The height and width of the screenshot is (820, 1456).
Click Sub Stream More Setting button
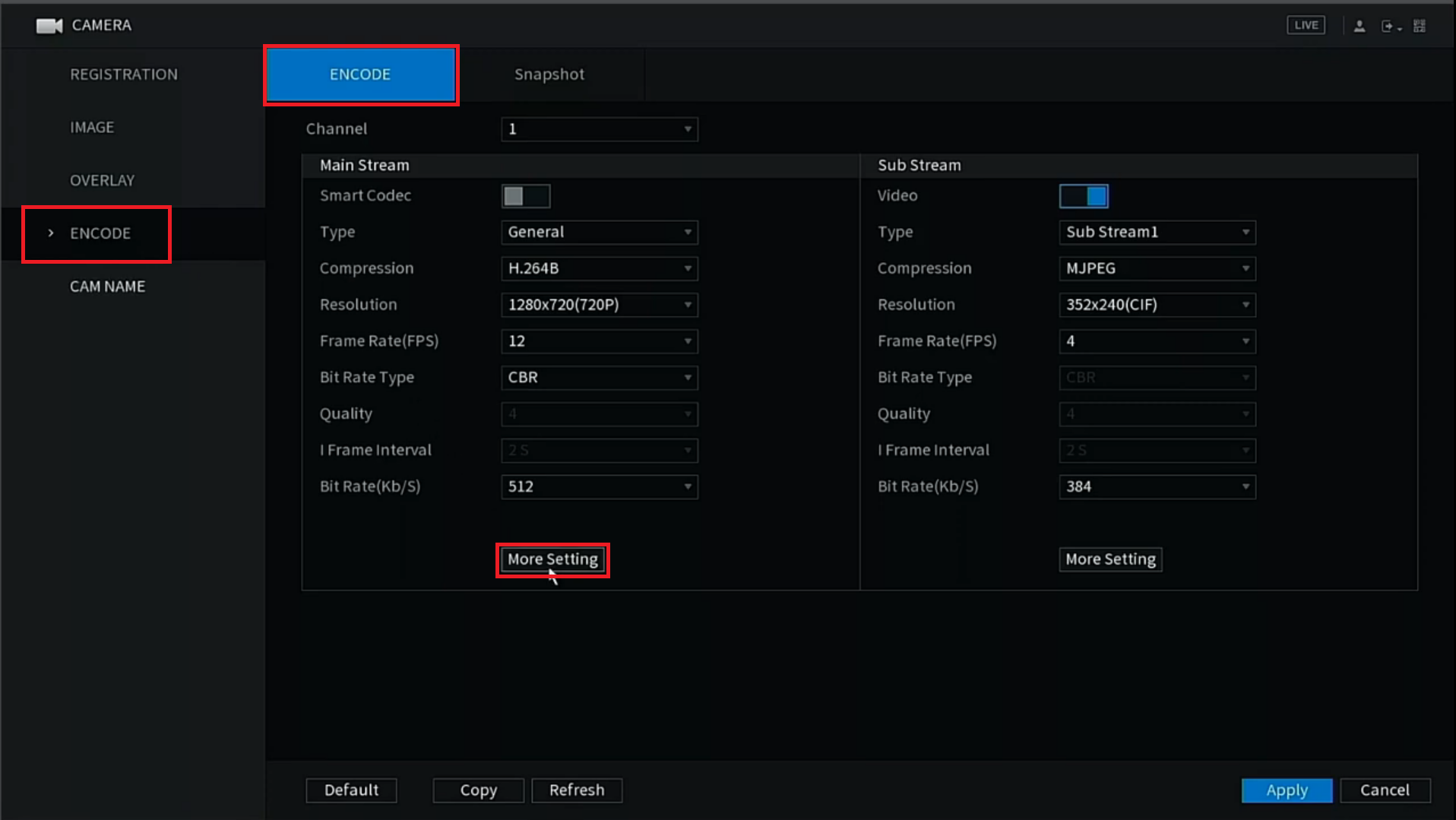tap(1110, 559)
